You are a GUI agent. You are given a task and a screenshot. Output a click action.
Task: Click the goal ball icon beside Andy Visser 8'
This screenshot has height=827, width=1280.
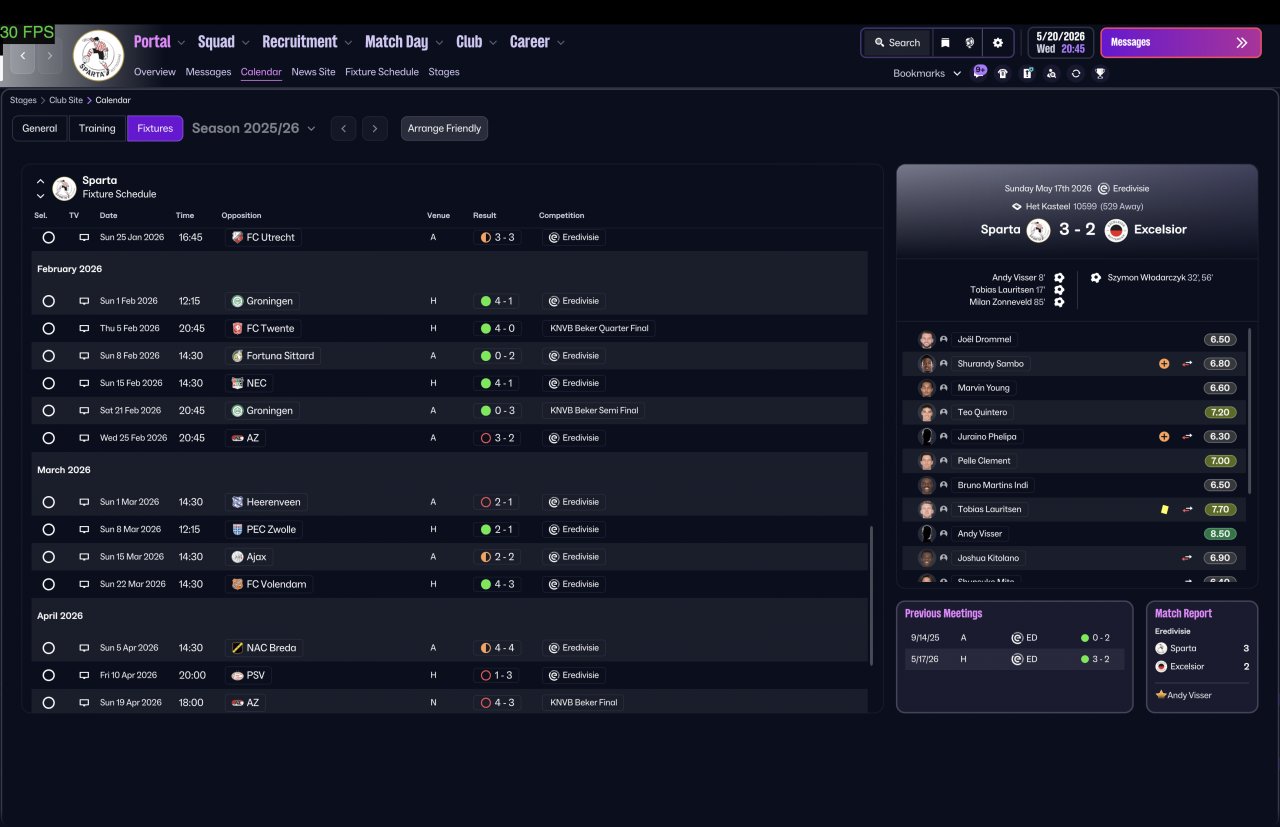[x=1059, y=278]
